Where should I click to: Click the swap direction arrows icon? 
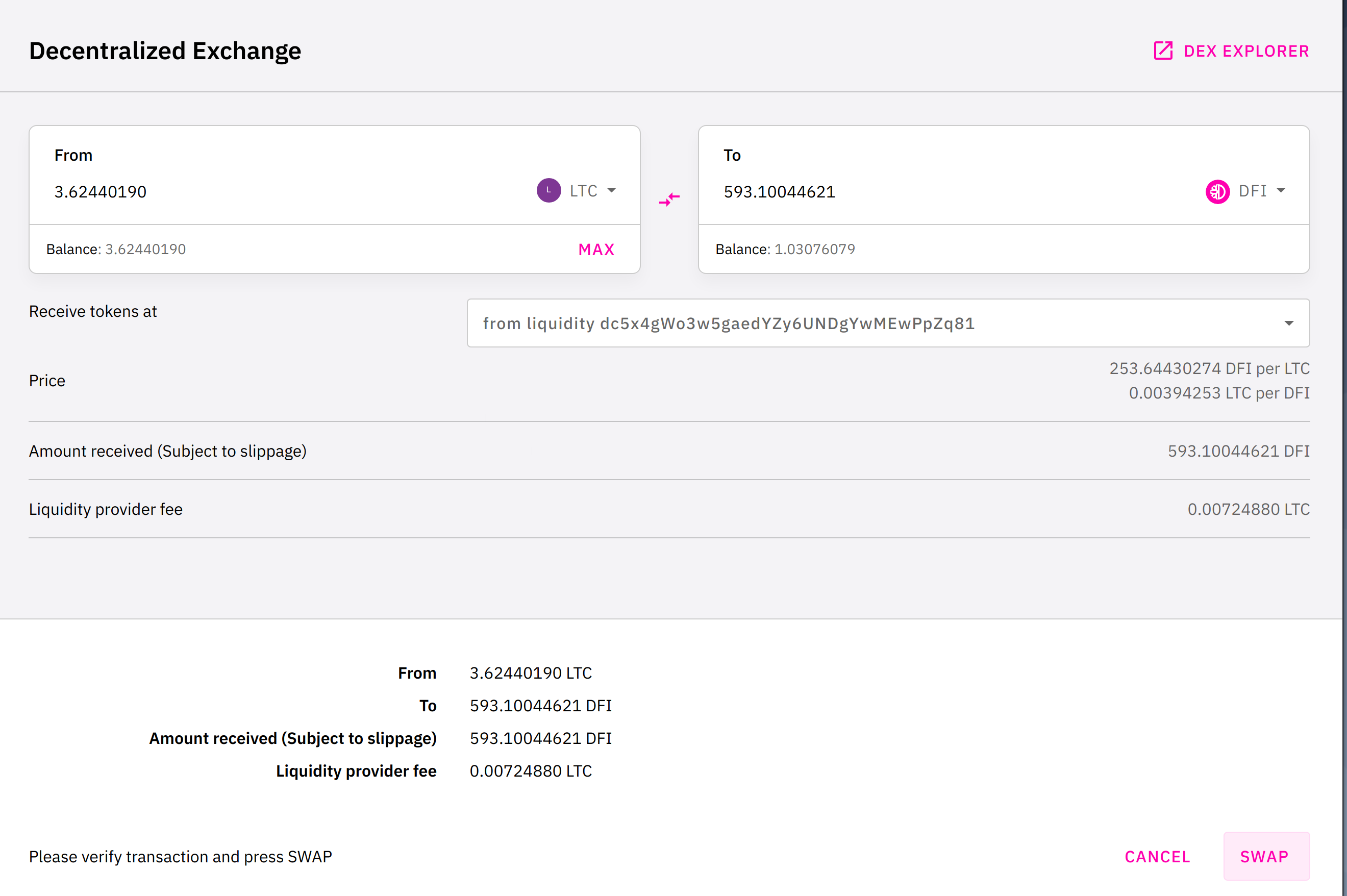[669, 199]
